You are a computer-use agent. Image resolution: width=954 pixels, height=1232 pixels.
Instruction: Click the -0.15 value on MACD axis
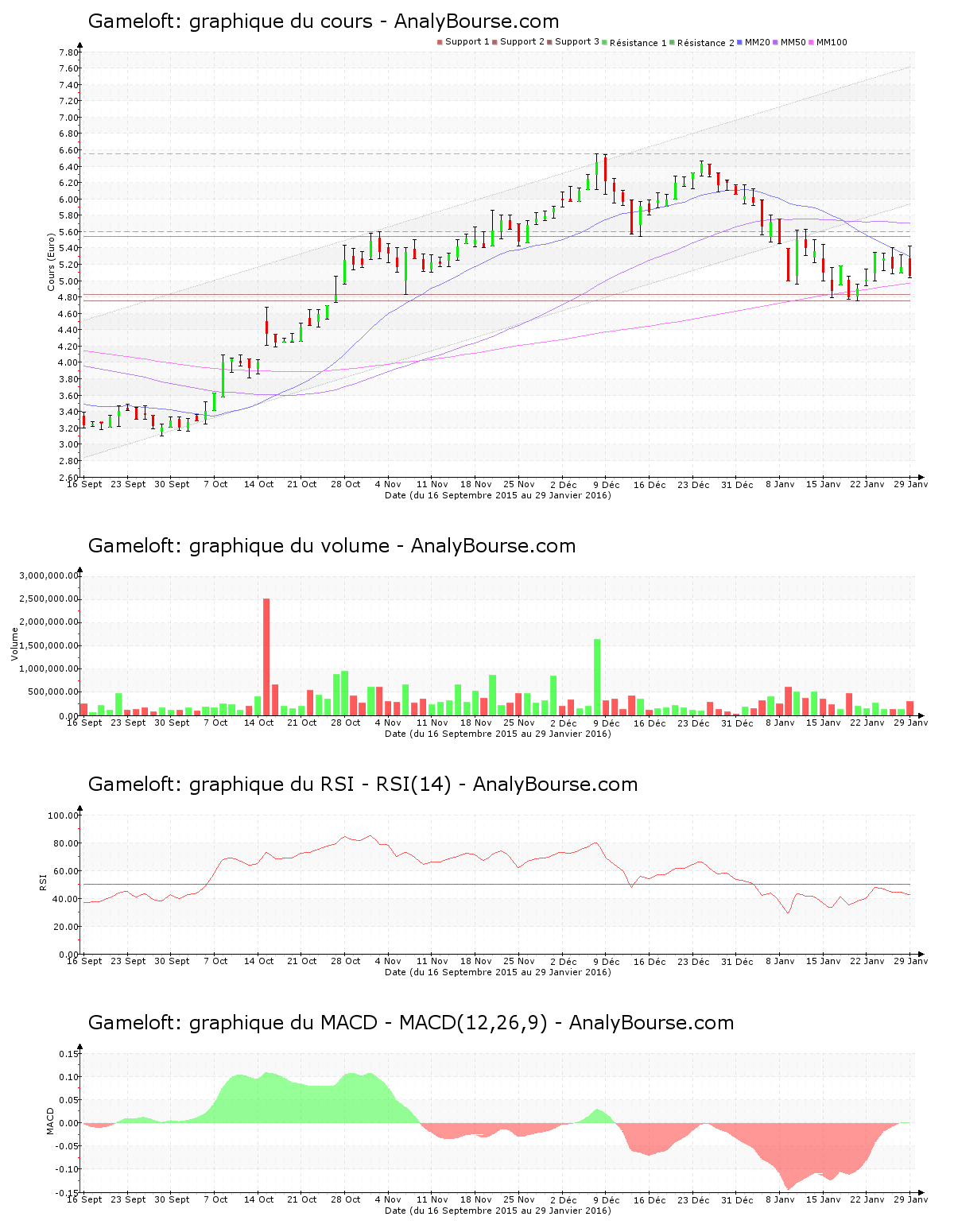(x=67, y=1192)
